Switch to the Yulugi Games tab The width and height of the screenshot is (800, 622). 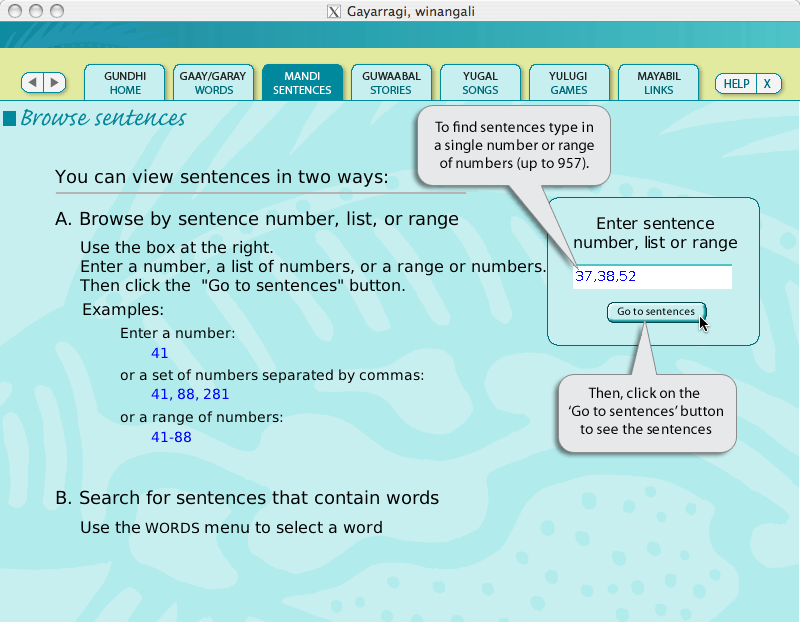[569, 83]
